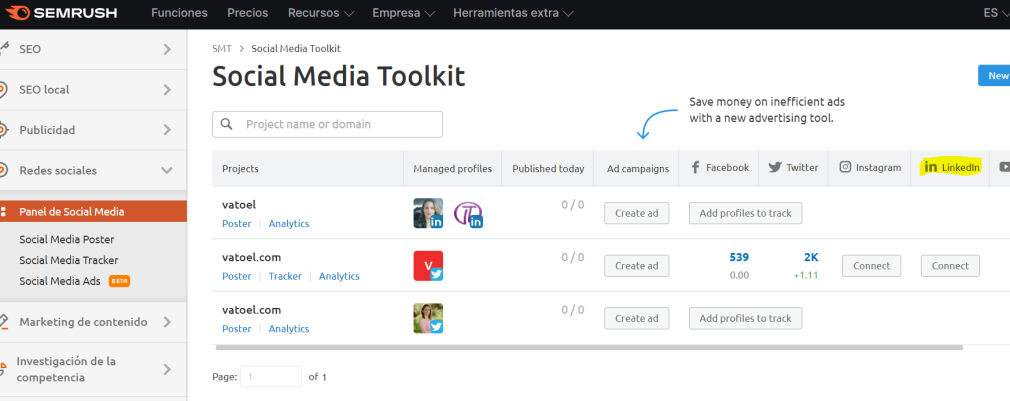Click the project search field
The width and height of the screenshot is (1010, 401).
pyautogui.click(x=327, y=124)
